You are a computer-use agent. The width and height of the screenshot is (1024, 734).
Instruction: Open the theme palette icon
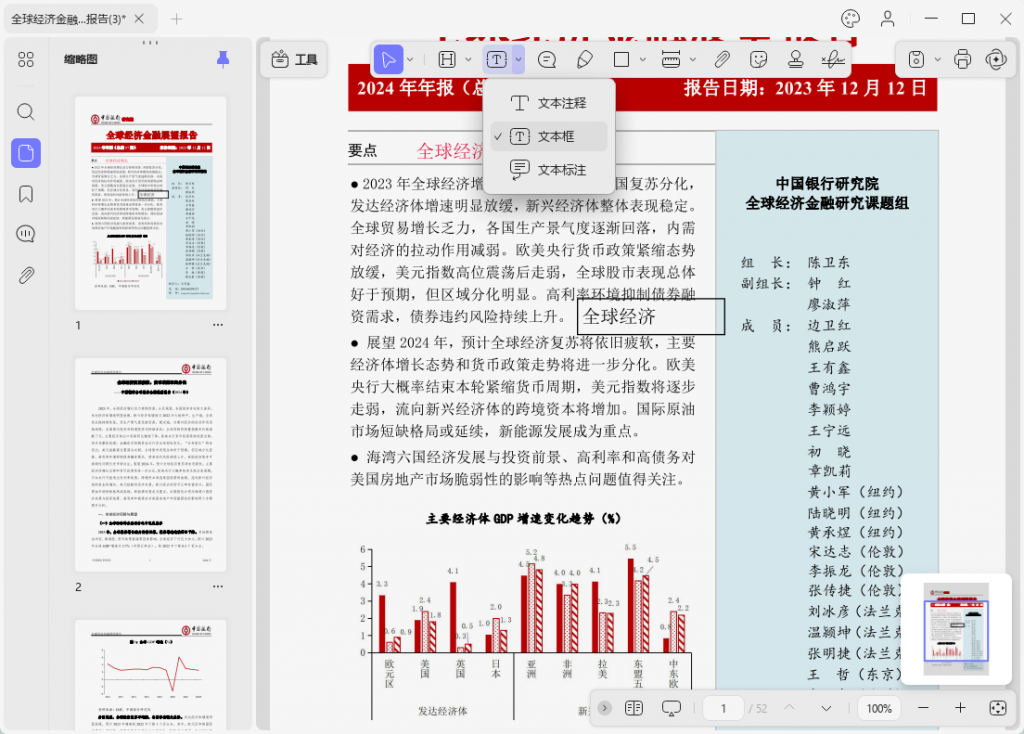(x=850, y=19)
